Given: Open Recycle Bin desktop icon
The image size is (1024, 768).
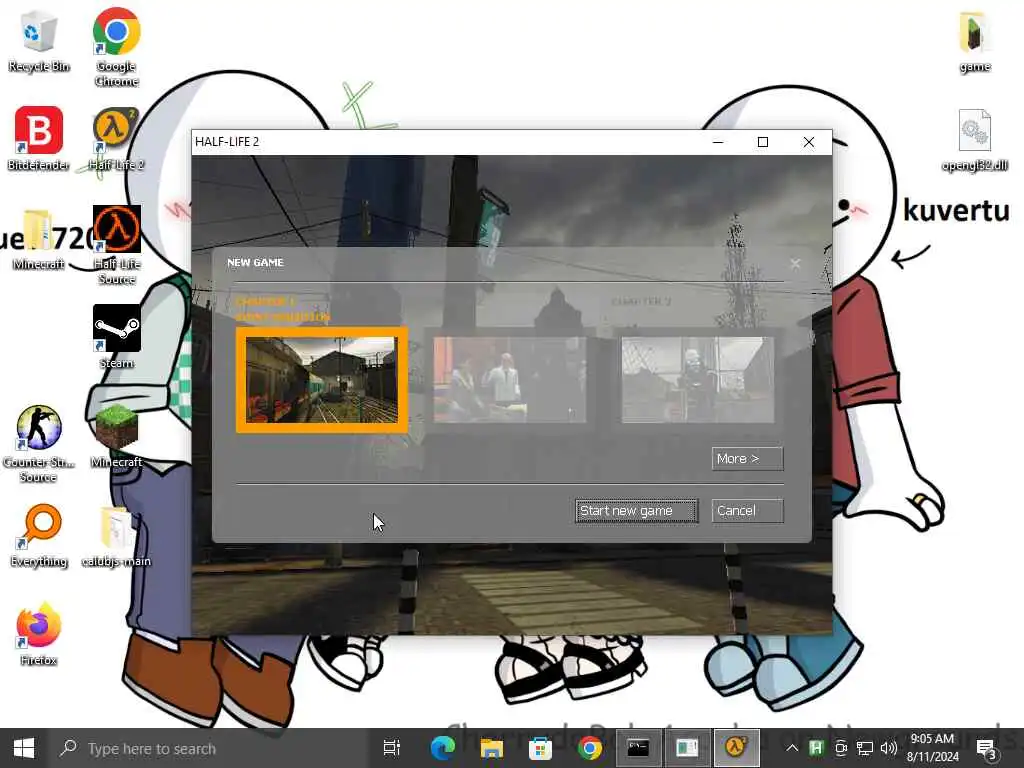Looking at the screenshot, I should pos(39,41).
